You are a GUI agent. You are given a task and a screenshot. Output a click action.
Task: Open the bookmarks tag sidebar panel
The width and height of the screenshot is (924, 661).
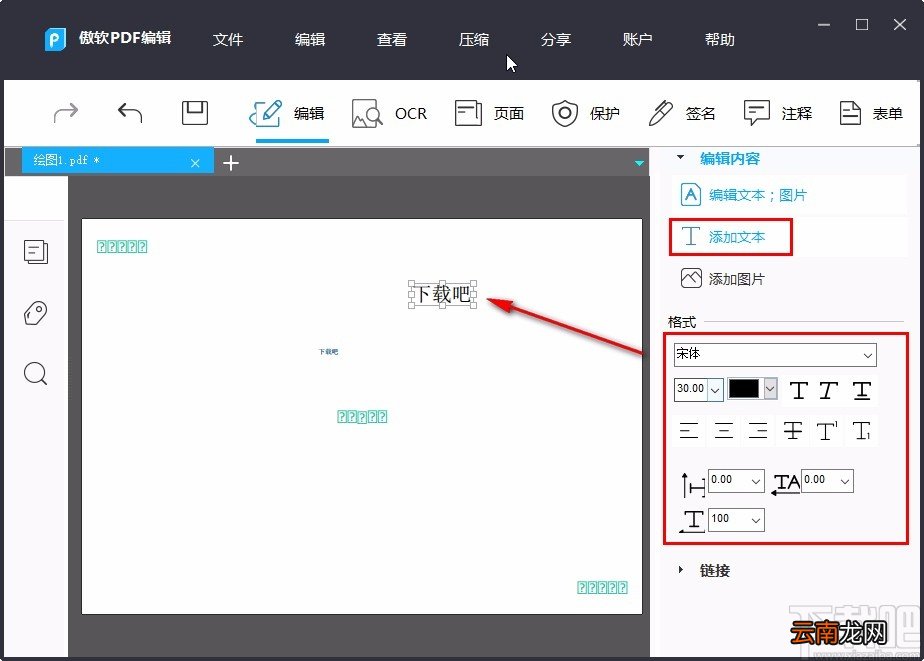pos(35,313)
